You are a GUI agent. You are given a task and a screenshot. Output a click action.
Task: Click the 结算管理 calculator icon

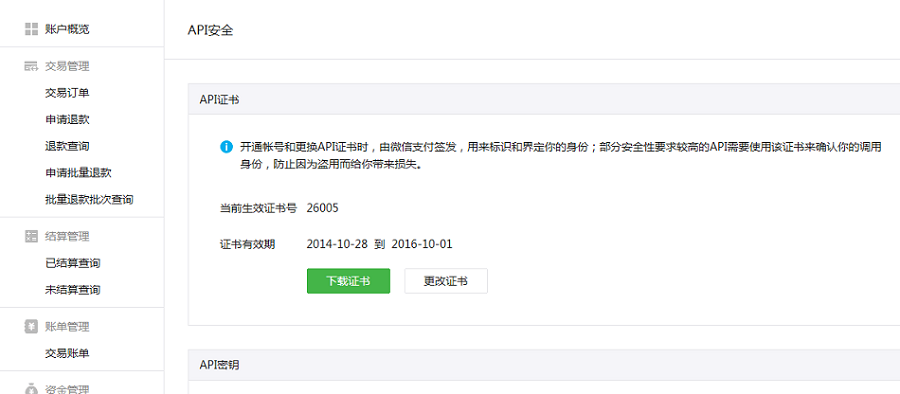31,236
